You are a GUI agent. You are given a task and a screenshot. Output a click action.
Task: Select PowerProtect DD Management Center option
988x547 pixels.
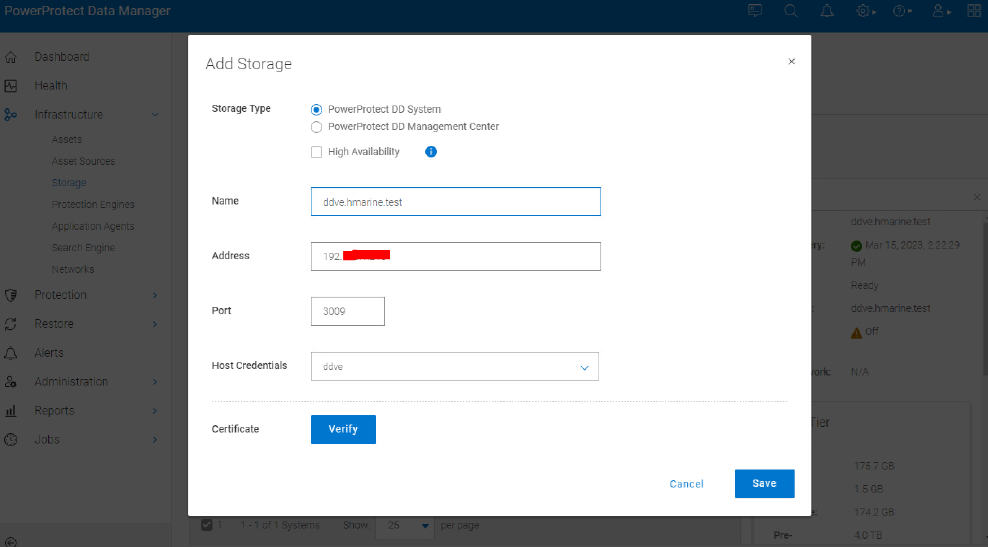(x=317, y=127)
